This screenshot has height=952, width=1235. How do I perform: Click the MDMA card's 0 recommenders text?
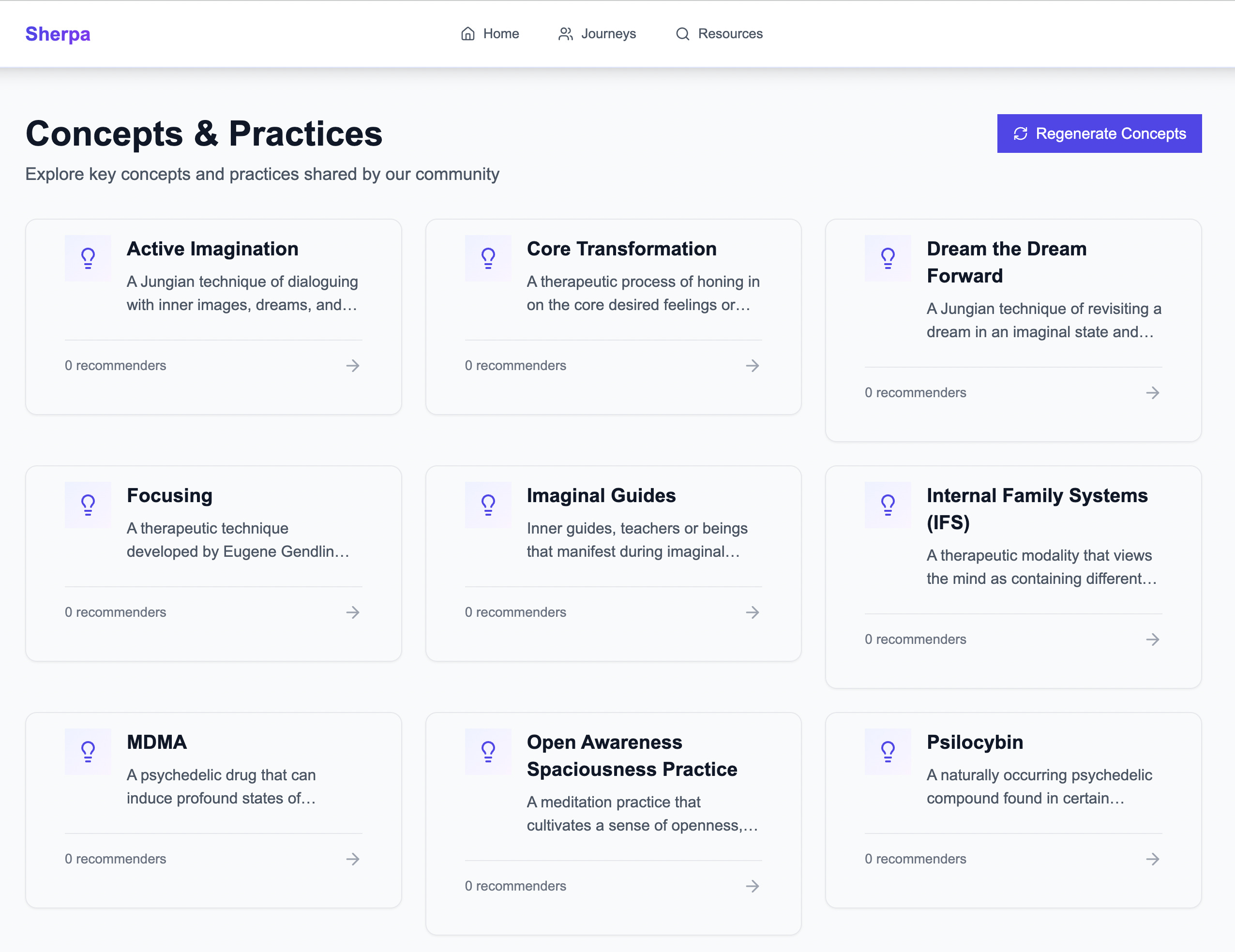click(x=115, y=859)
